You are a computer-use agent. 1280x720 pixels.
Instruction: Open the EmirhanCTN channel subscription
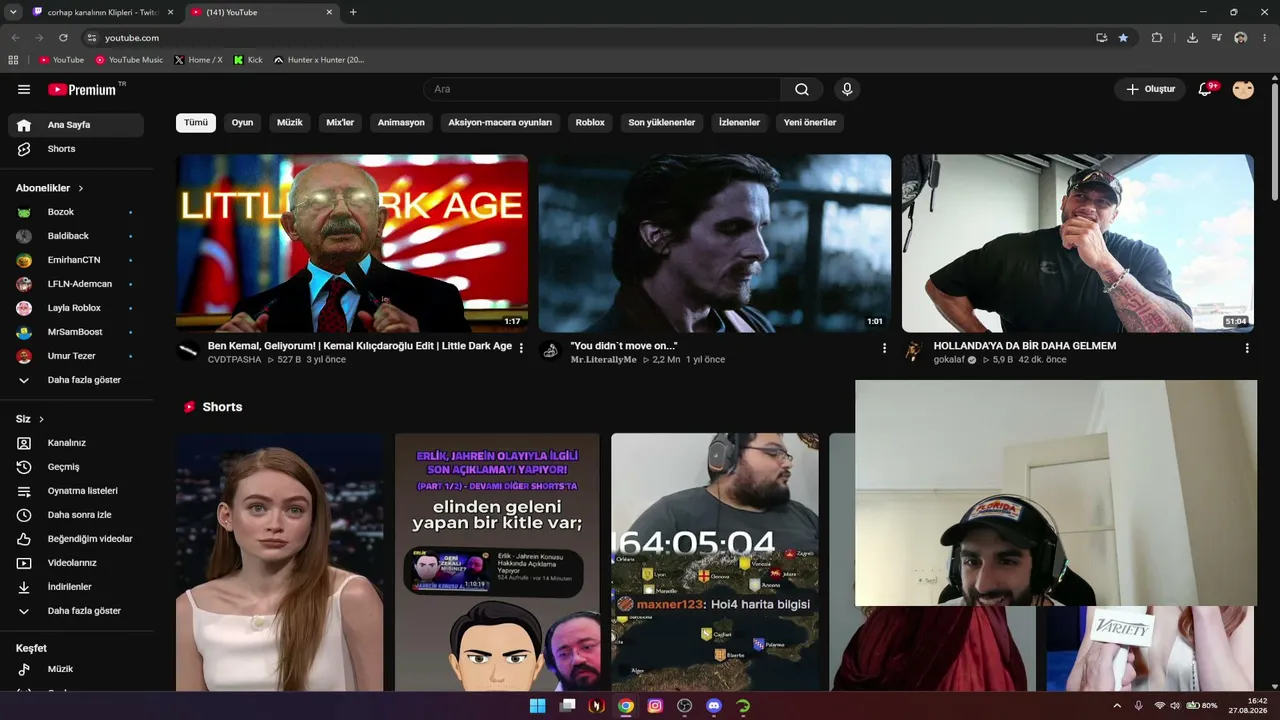point(76,260)
